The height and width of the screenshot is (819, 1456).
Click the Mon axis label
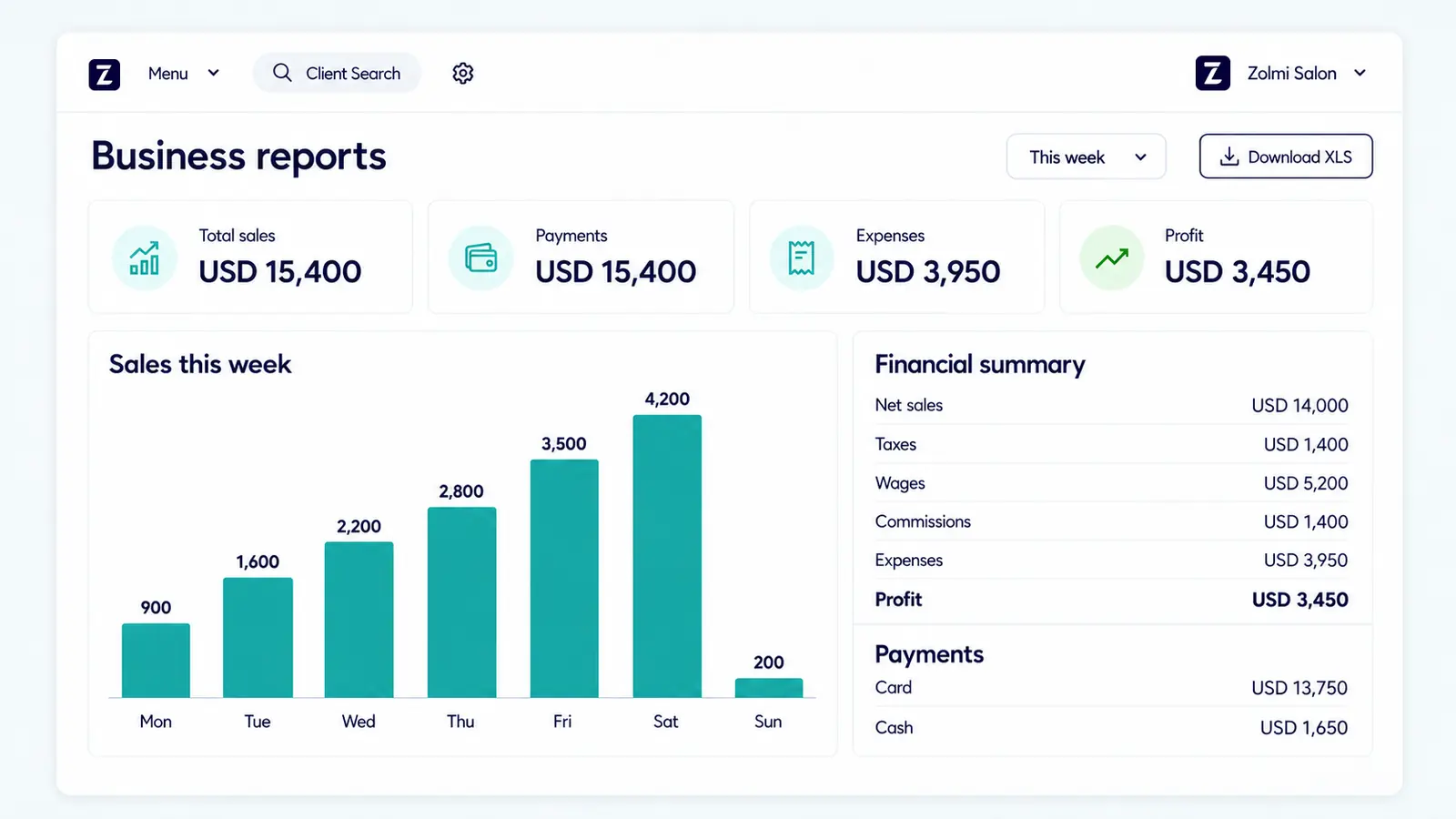tap(156, 722)
